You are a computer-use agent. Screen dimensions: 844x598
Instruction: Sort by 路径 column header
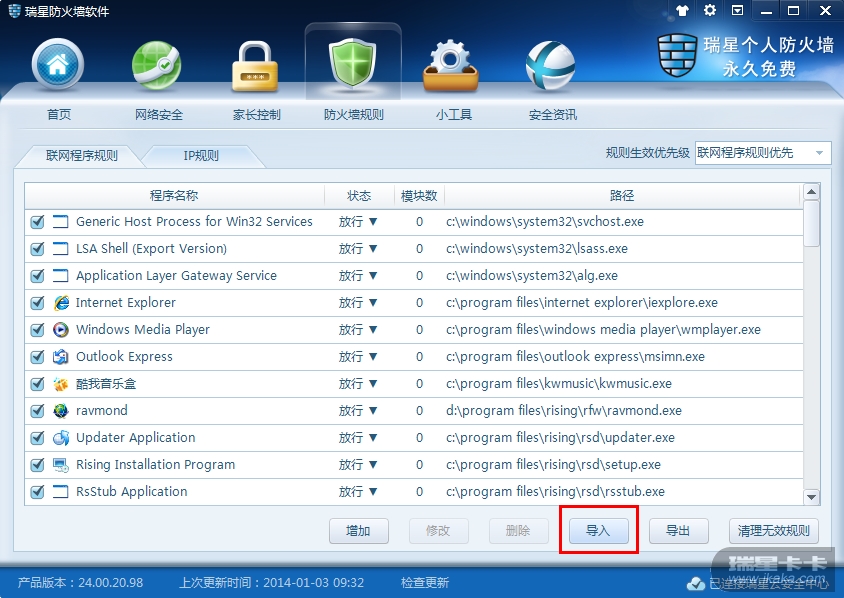622,196
